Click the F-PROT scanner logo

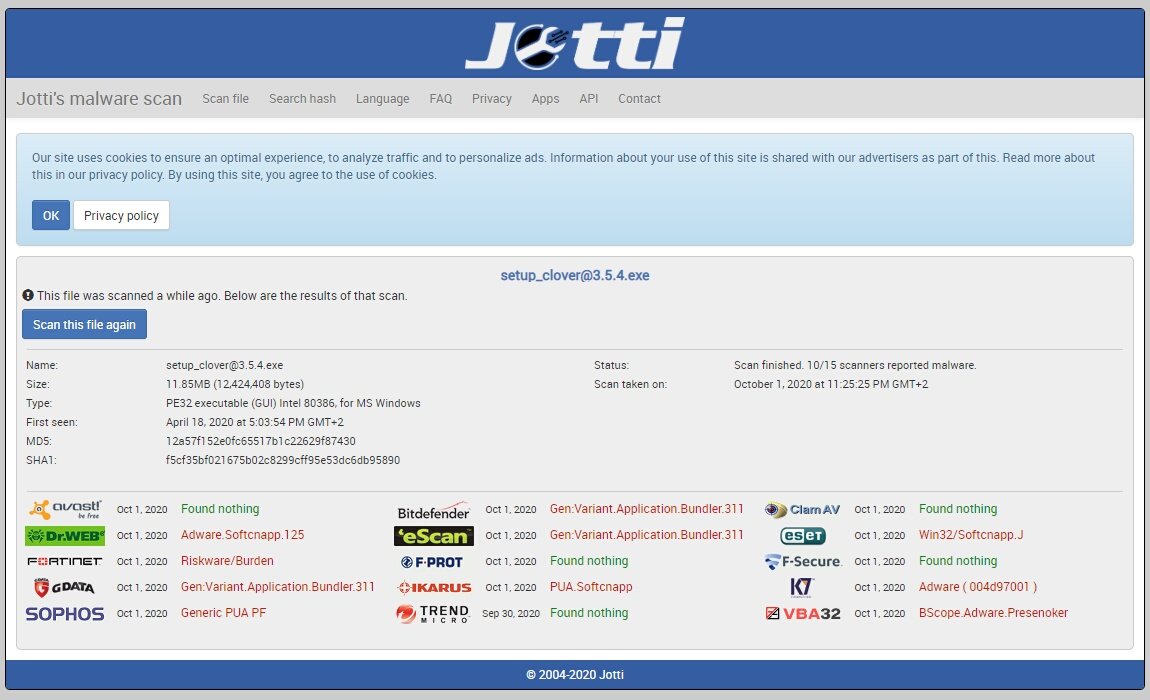tap(432, 562)
